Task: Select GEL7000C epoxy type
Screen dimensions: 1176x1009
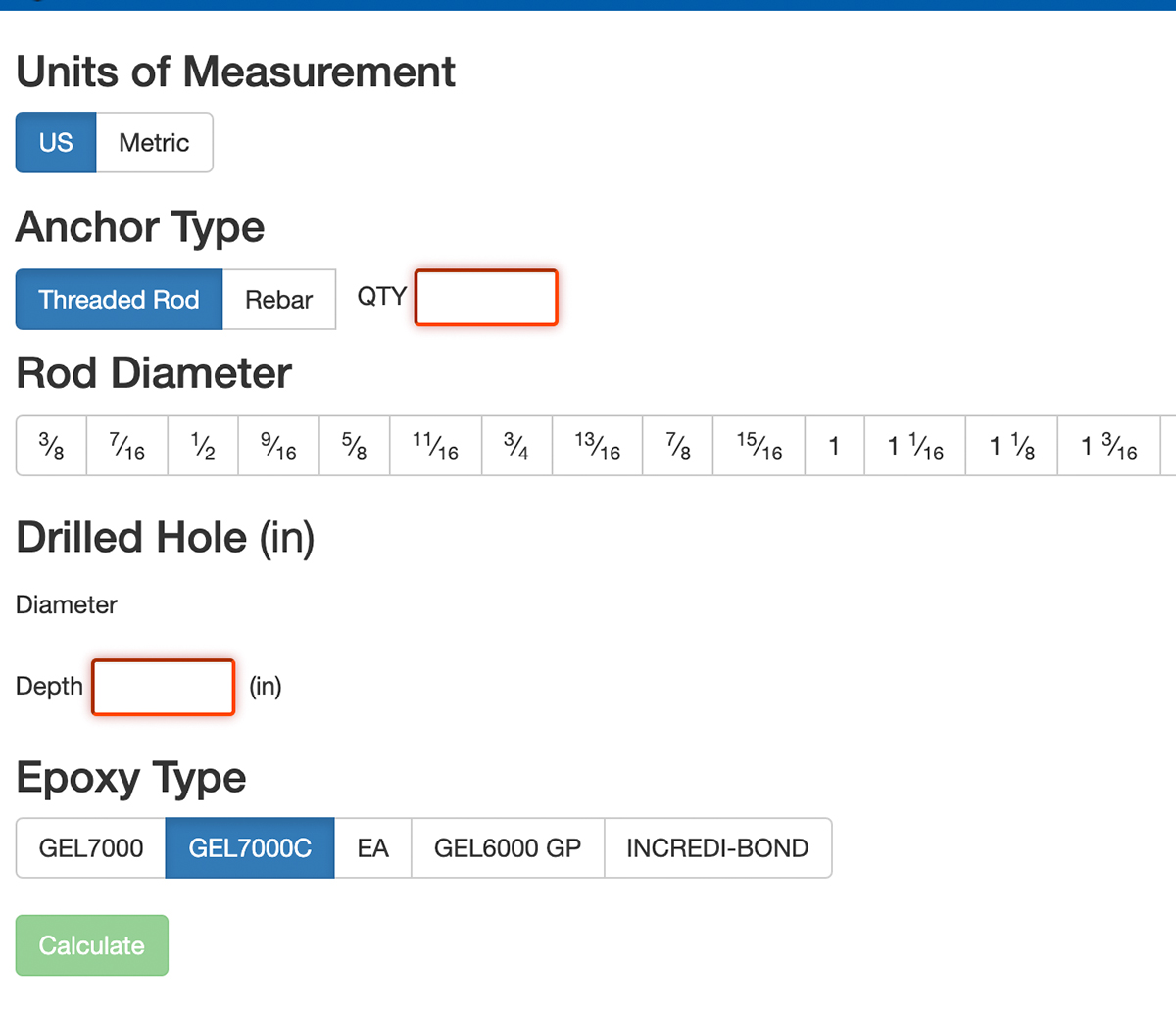Action: pyautogui.click(x=250, y=848)
